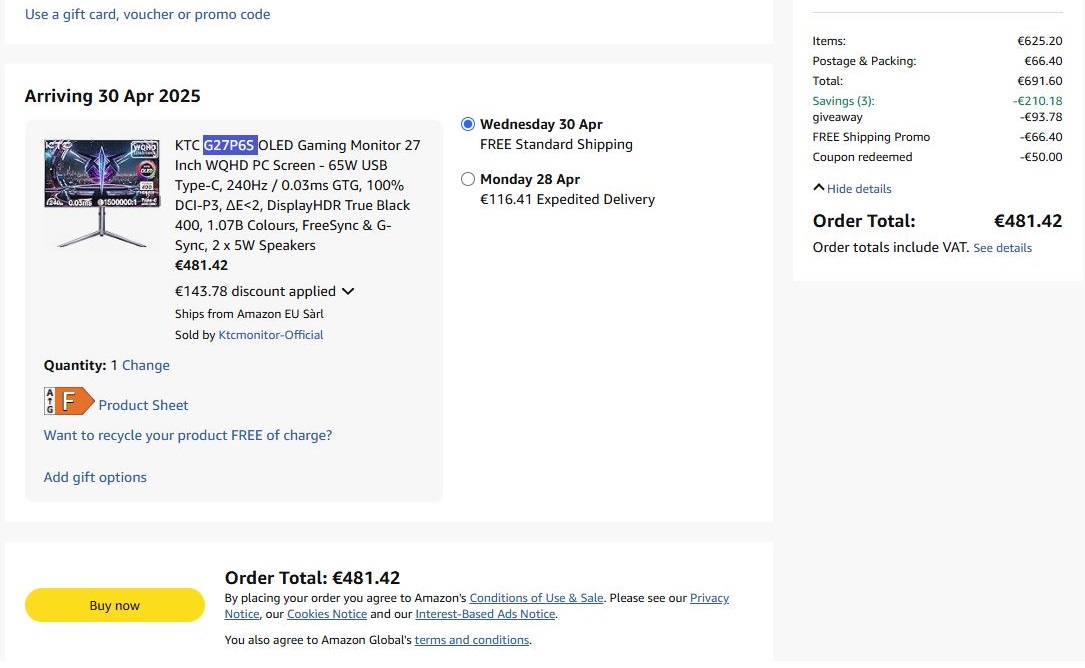Click Add gift options
Image resolution: width=1085 pixels, height=668 pixels.
95,477
